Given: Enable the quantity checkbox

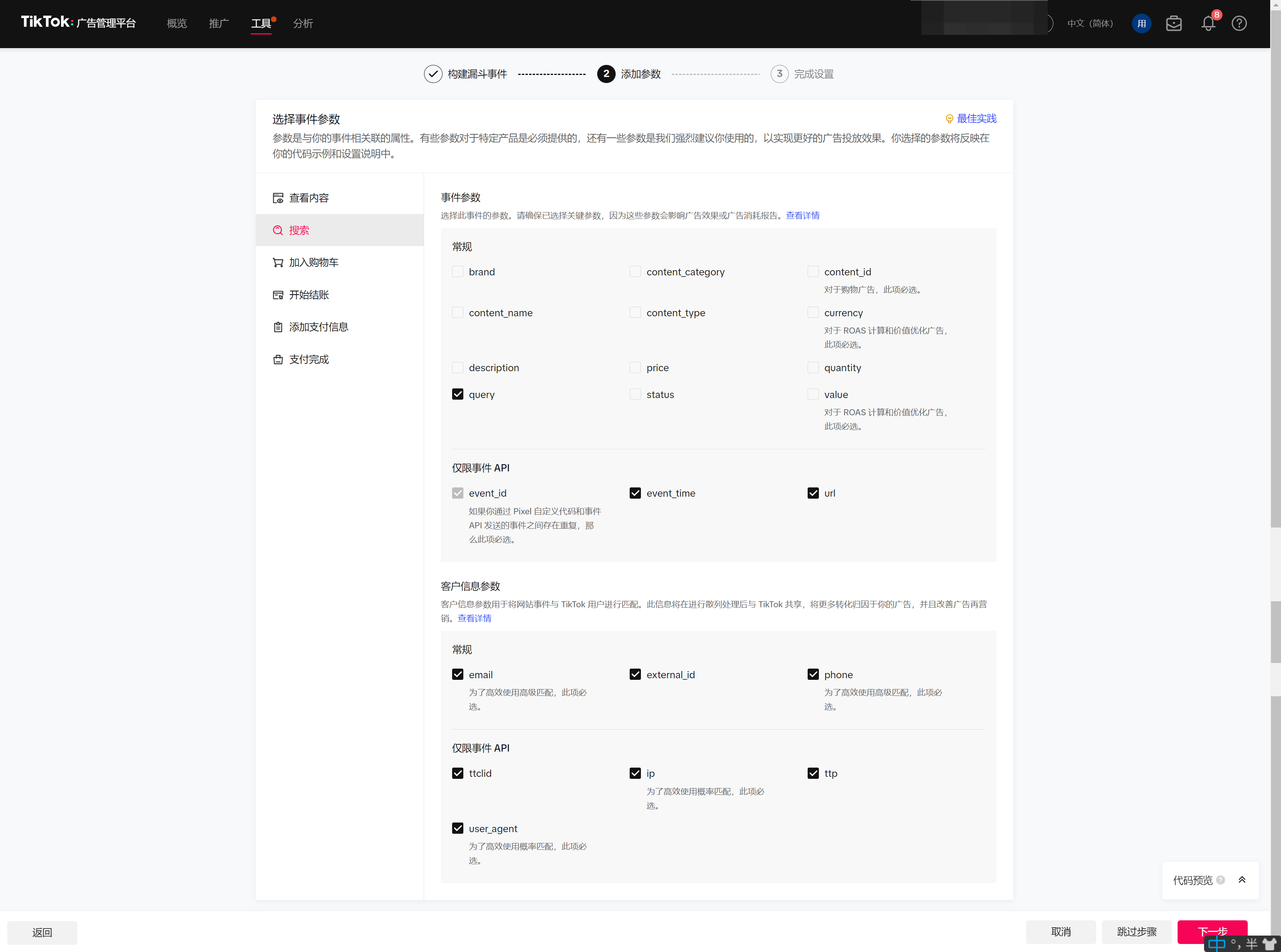Looking at the screenshot, I should coord(813,368).
